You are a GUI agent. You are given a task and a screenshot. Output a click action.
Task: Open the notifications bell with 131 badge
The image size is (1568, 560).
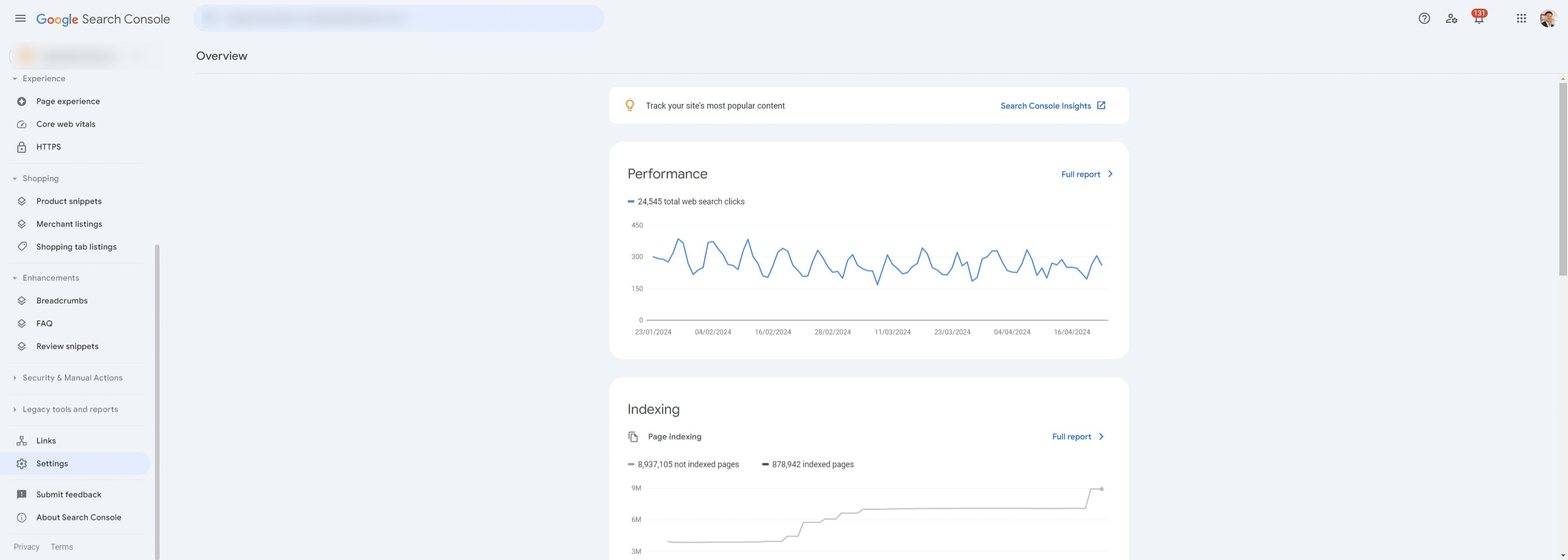click(x=1479, y=18)
